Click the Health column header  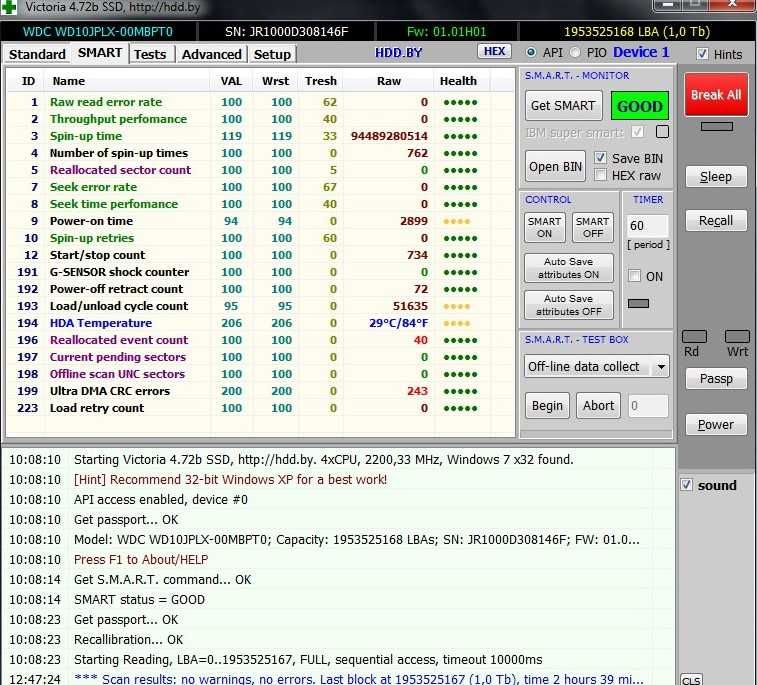tap(458, 81)
